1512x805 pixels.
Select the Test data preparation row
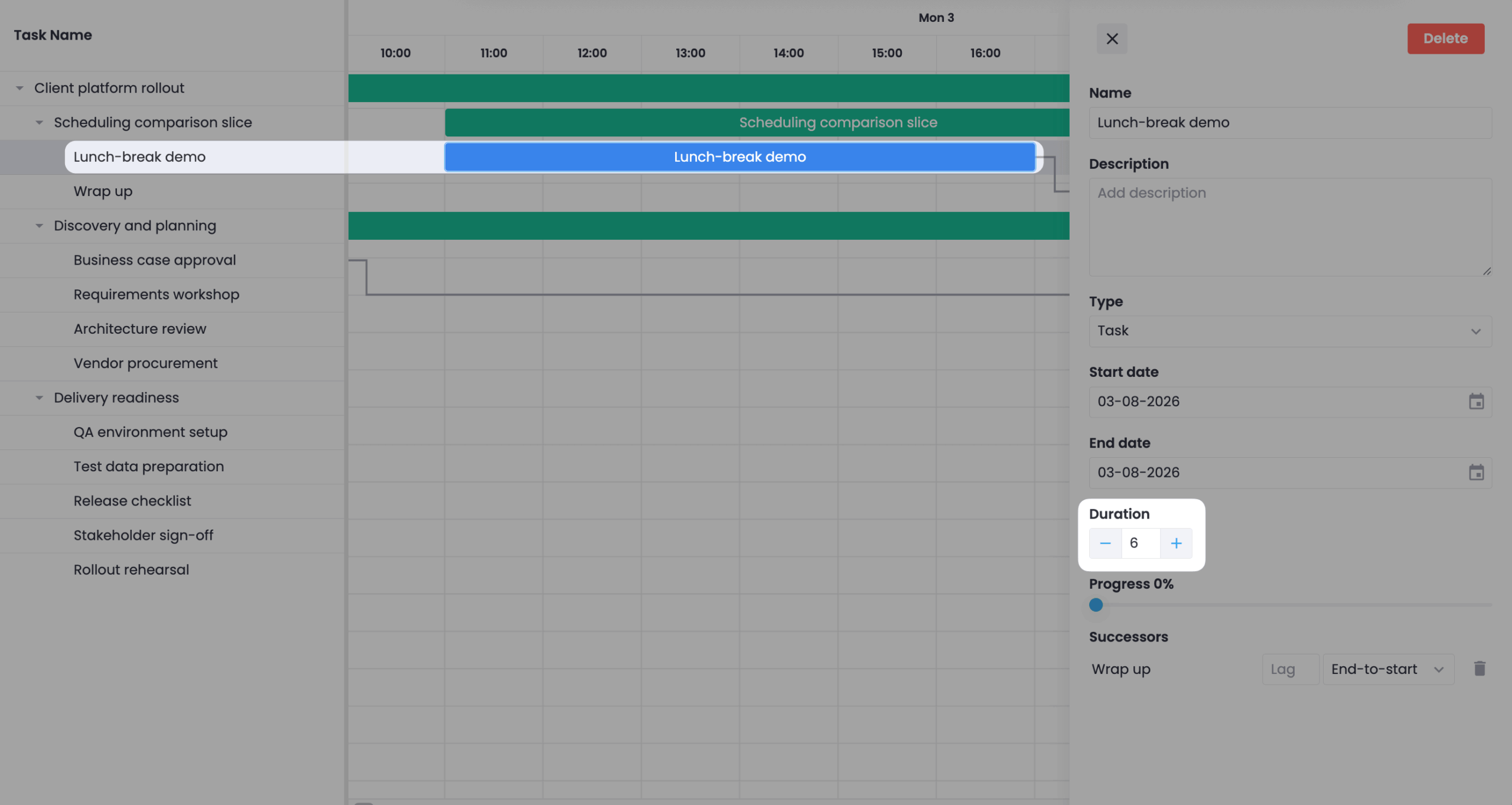(x=172, y=467)
